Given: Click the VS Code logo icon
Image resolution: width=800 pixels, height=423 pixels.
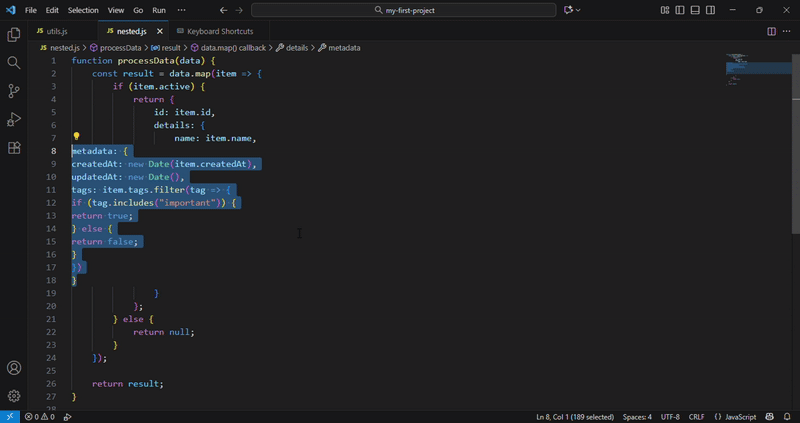Looking at the screenshot, I should [x=10, y=10].
